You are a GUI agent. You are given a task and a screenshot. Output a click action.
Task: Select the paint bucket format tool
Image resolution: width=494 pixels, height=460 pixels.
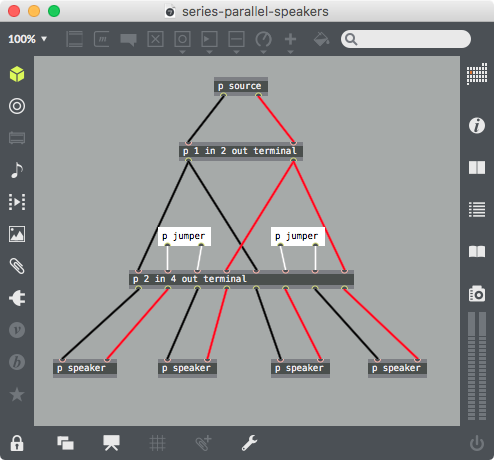(321, 39)
